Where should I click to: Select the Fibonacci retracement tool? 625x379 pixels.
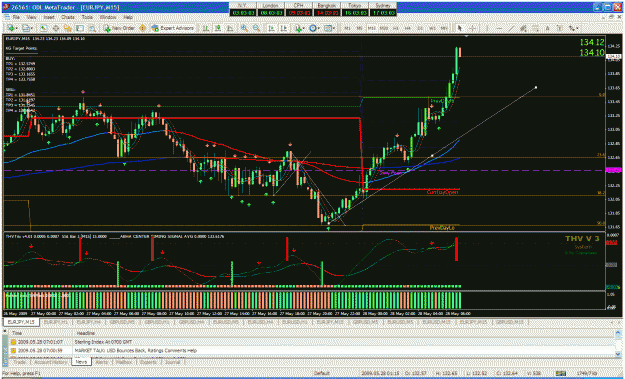535,28
